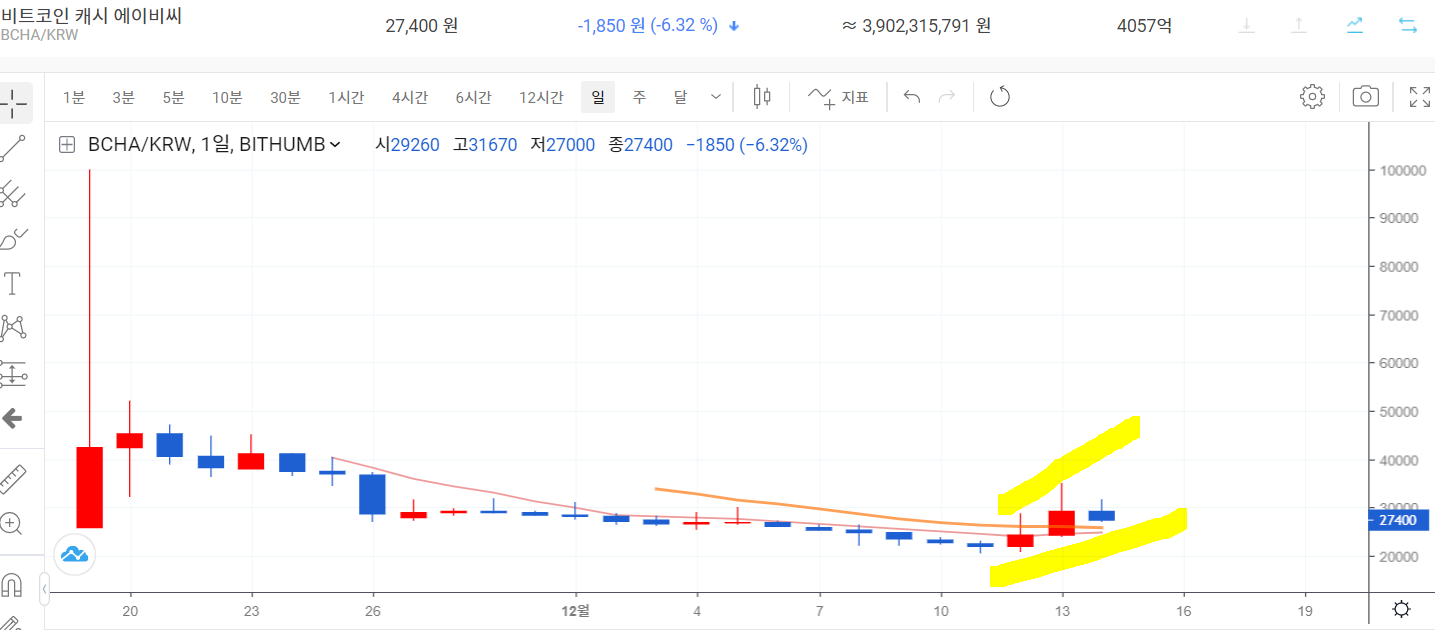Open the indicators (지표) menu
The width and height of the screenshot is (1435, 630).
click(x=838, y=97)
